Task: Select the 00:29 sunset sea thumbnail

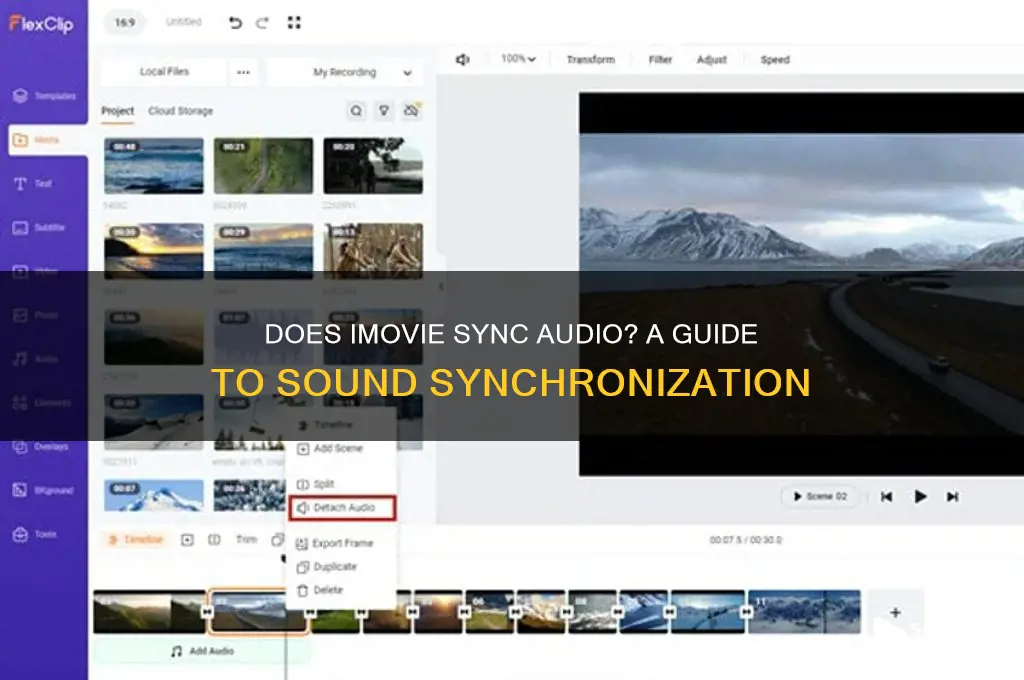Action: click(263, 251)
